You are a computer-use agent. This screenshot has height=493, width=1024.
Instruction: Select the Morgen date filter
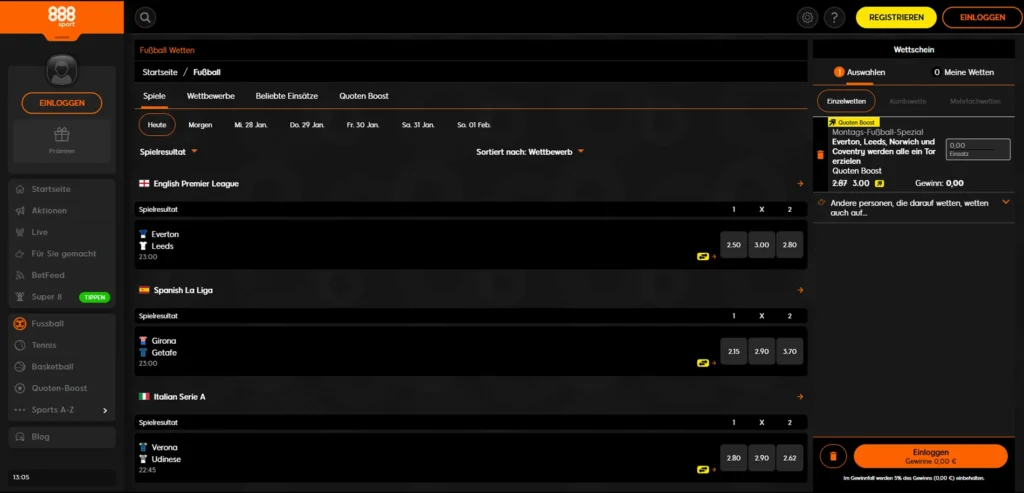[200, 125]
